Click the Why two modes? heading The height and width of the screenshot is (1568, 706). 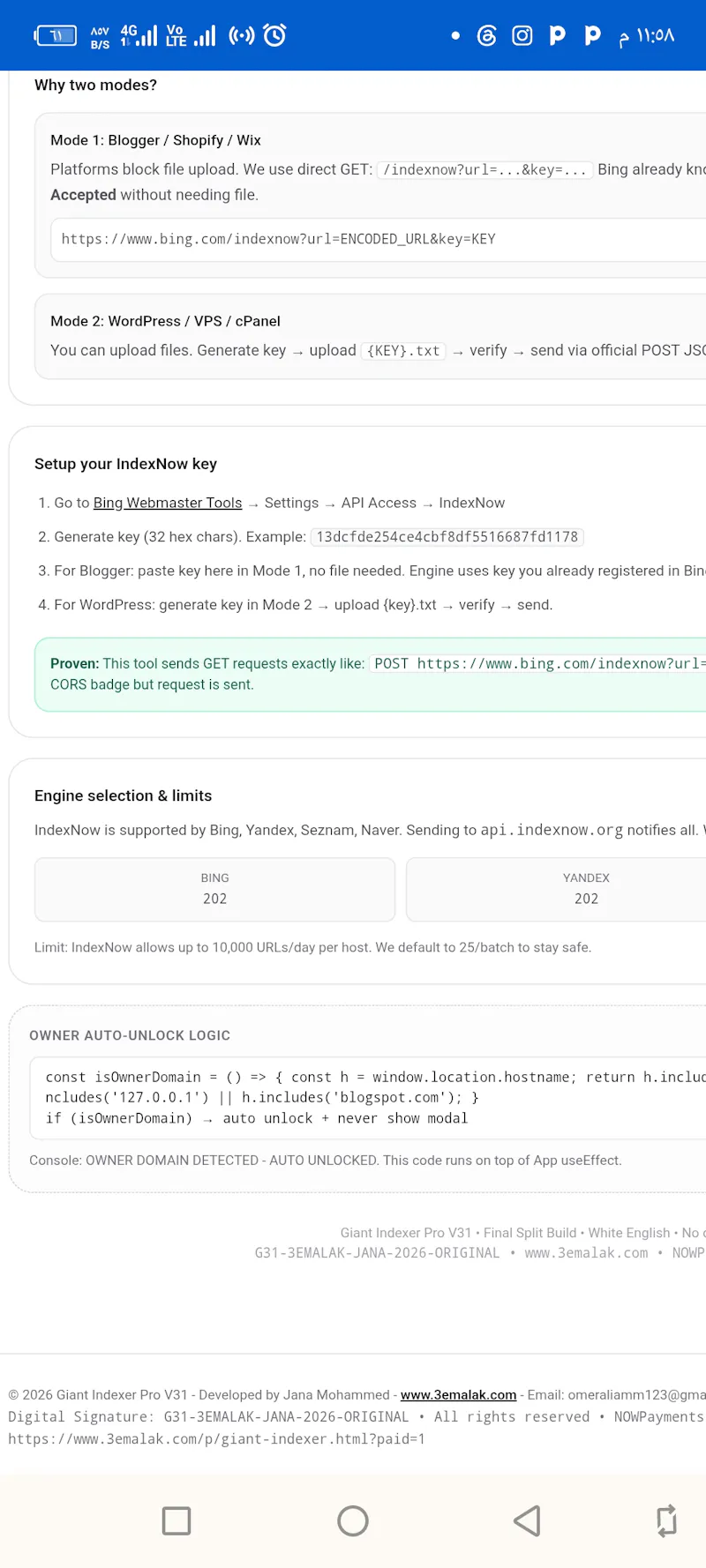coord(95,85)
